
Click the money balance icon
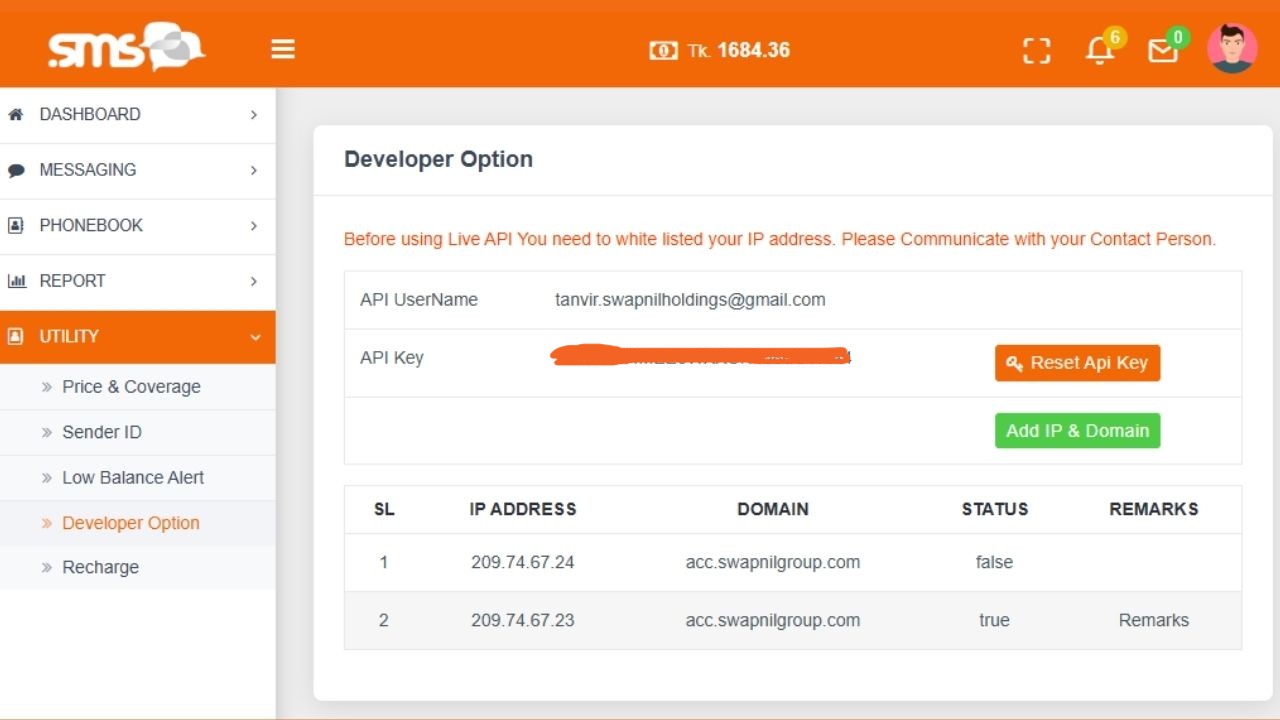663,50
